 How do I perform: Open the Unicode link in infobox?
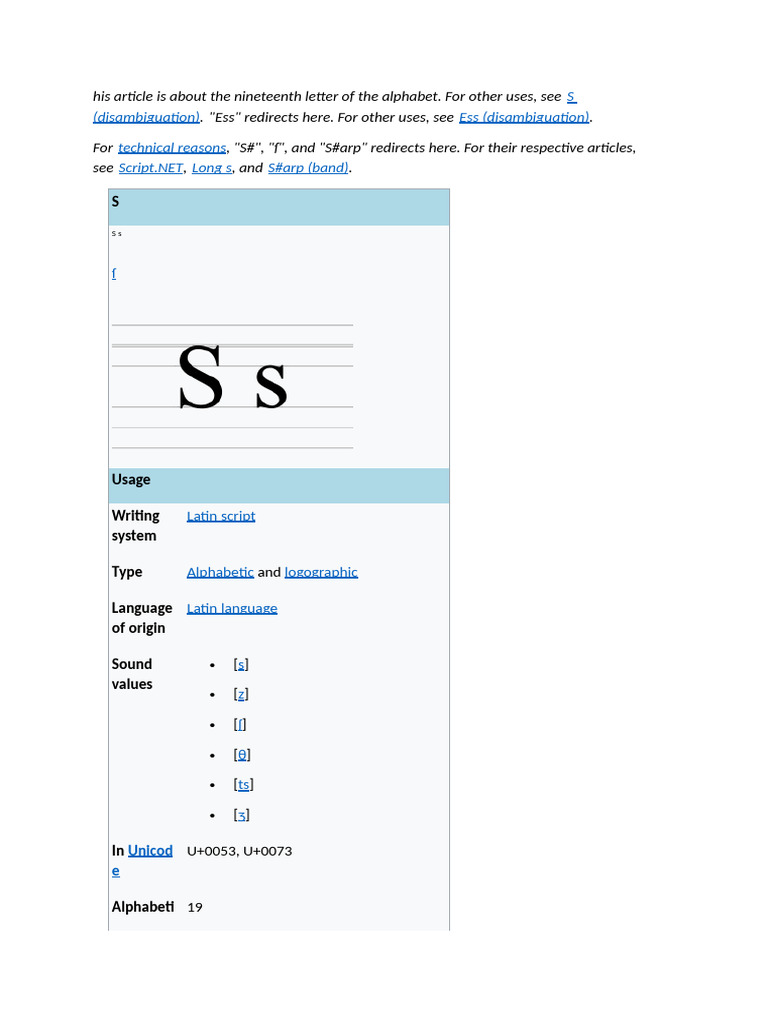[150, 850]
